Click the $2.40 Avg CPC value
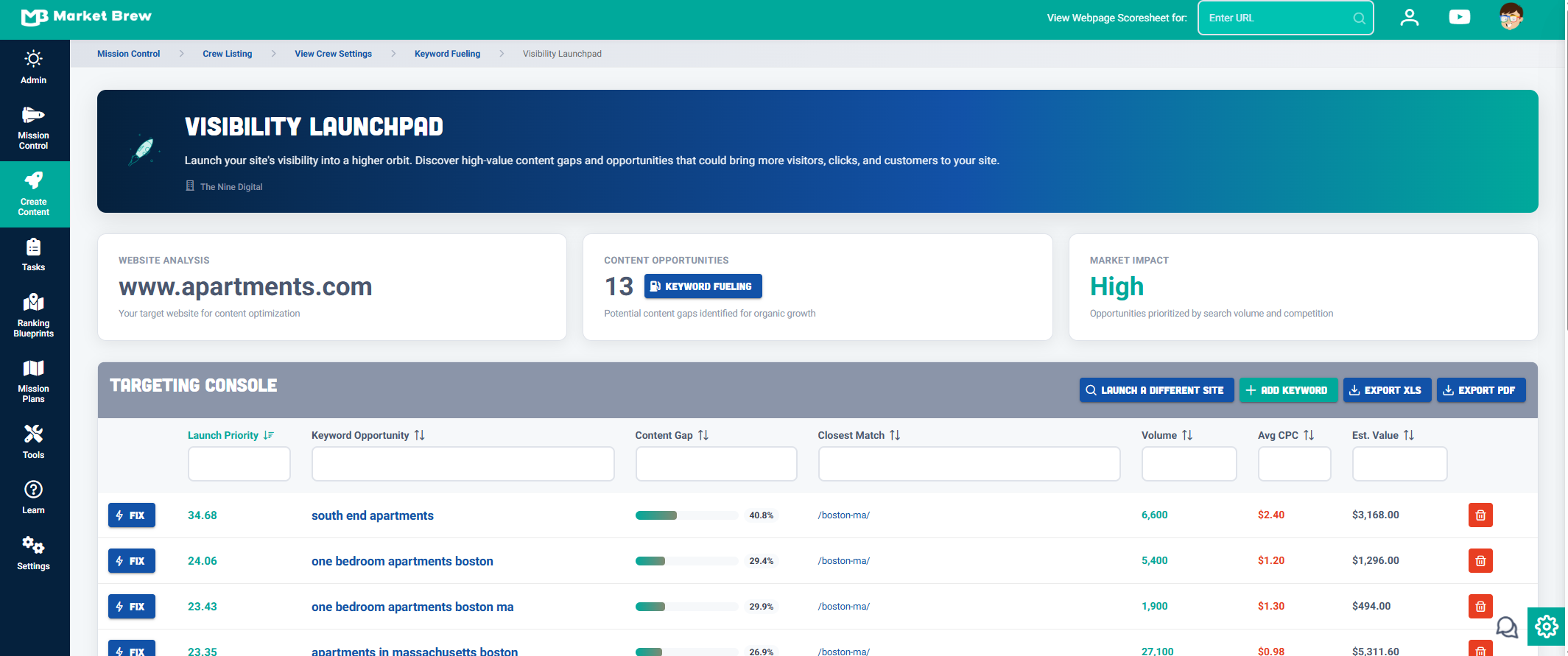This screenshot has height=656, width=1568. tap(1271, 515)
